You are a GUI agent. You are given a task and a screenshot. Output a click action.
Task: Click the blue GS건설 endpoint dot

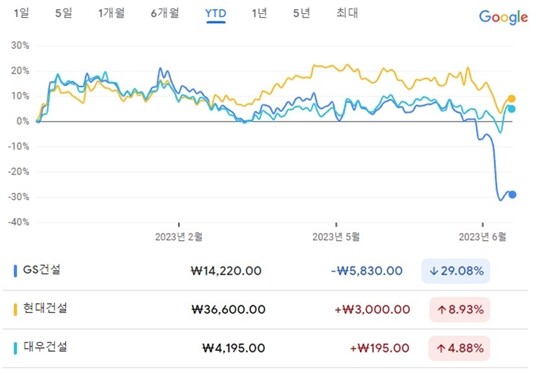pyautogui.click(x=512, y=195)
